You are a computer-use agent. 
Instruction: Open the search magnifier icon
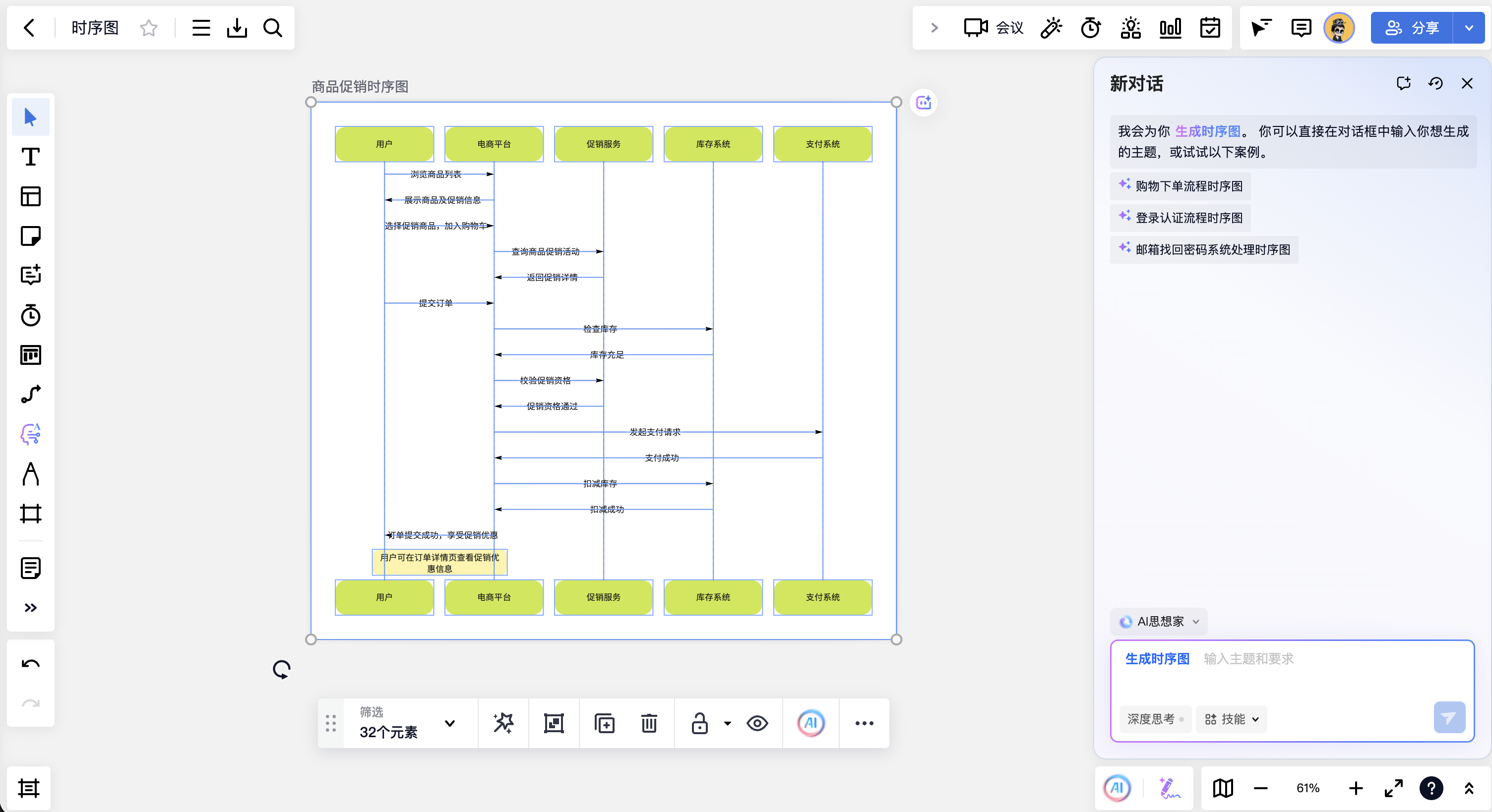273,28
